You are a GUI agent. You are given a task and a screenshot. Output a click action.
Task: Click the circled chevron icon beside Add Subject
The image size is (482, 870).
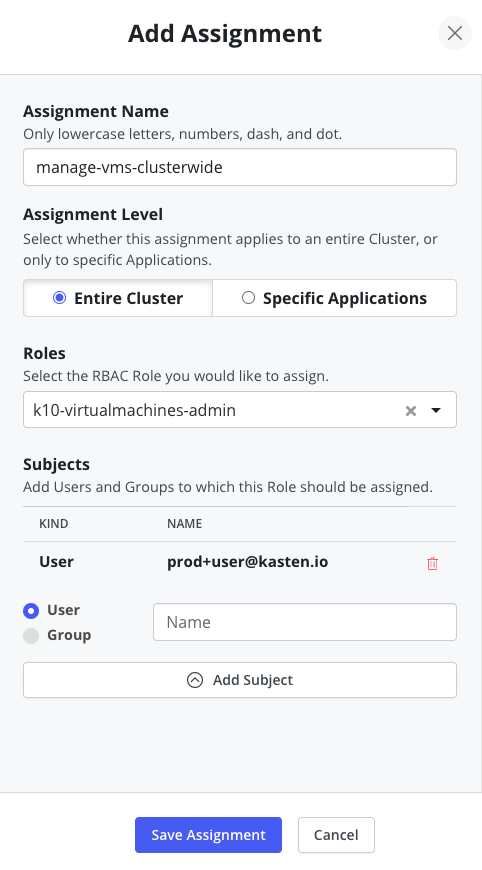click(x=195, y=680)
